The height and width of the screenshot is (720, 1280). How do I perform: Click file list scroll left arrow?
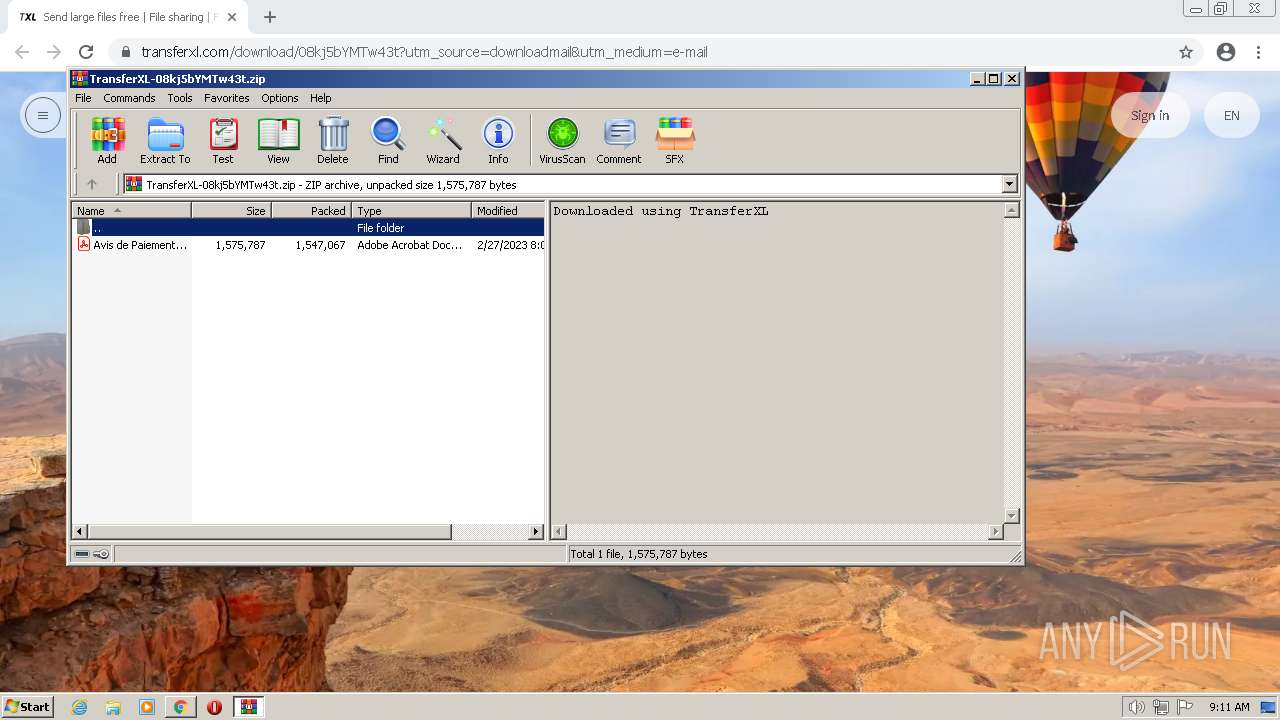tap(80, 532)
